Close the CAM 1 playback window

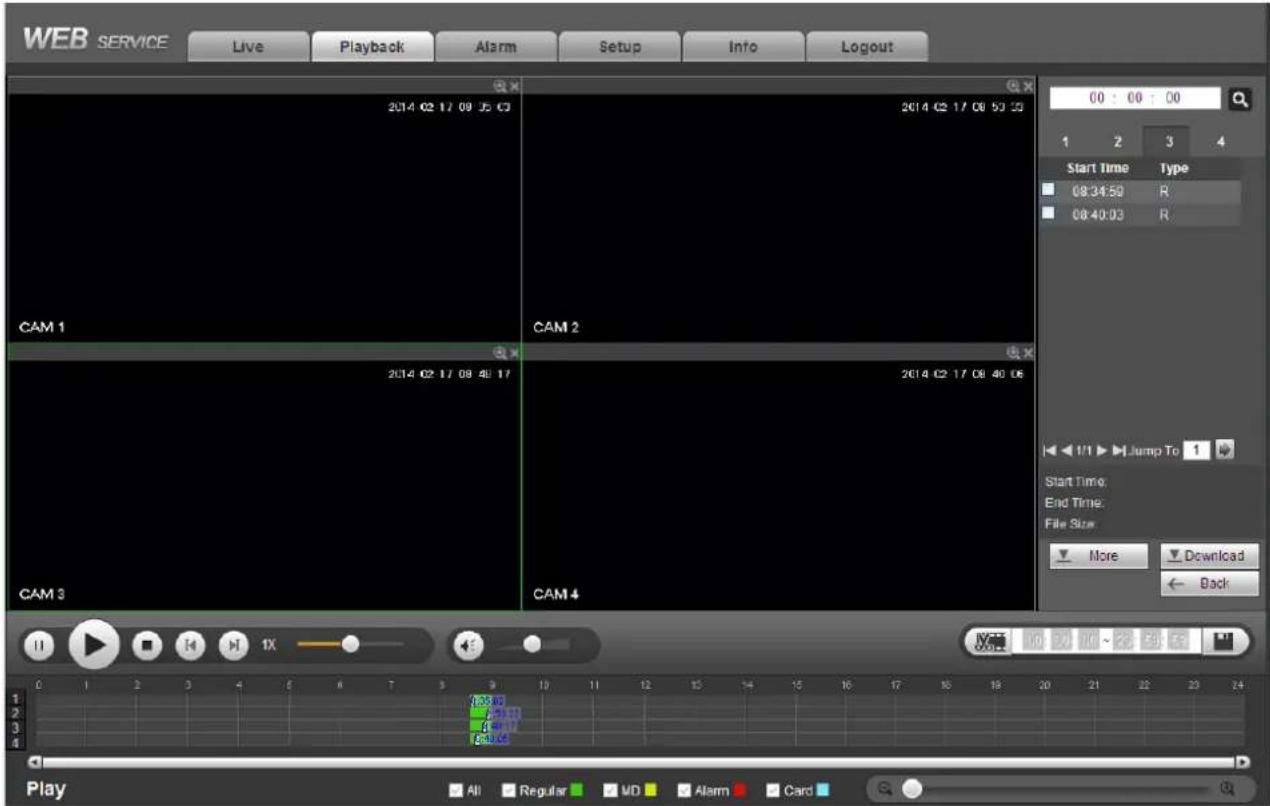pyautogui.click(x=514, y=87)
